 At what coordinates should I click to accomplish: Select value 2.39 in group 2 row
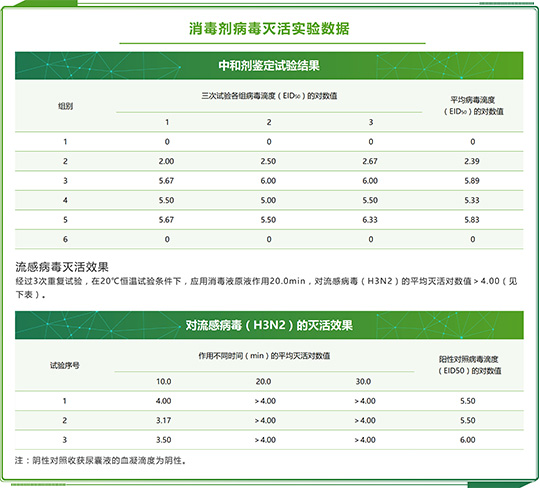[x=472, y=161]
